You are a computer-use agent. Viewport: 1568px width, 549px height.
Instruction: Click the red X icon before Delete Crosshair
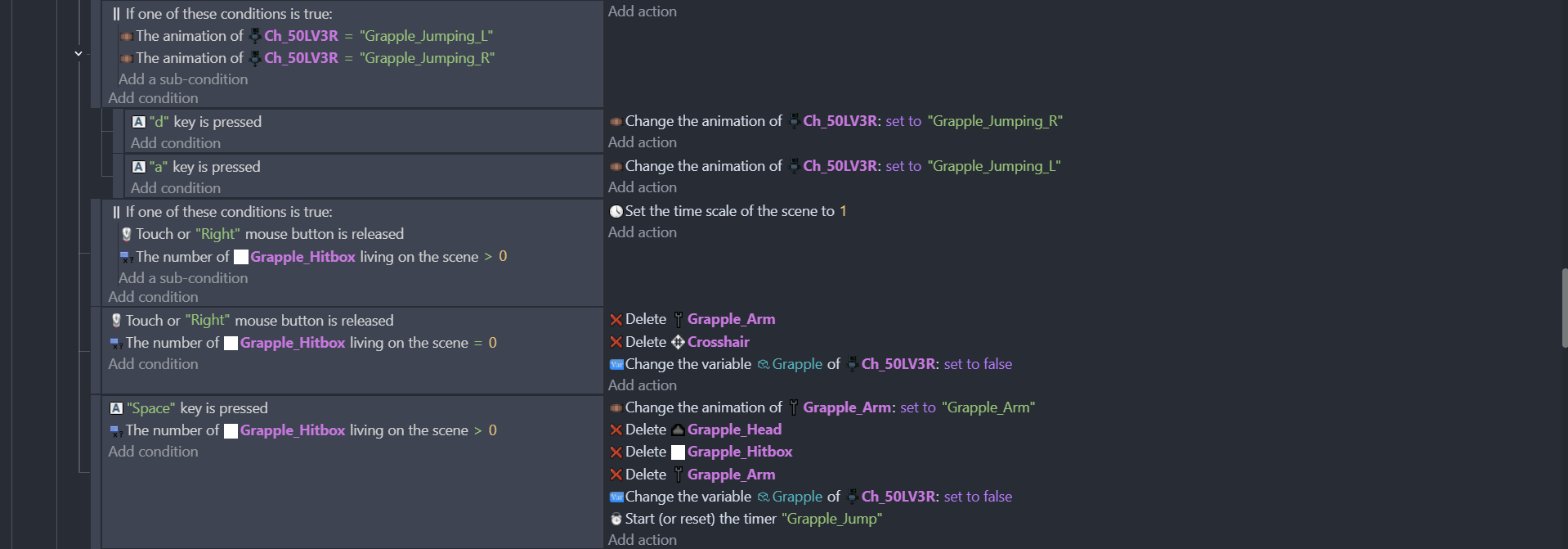616,342
